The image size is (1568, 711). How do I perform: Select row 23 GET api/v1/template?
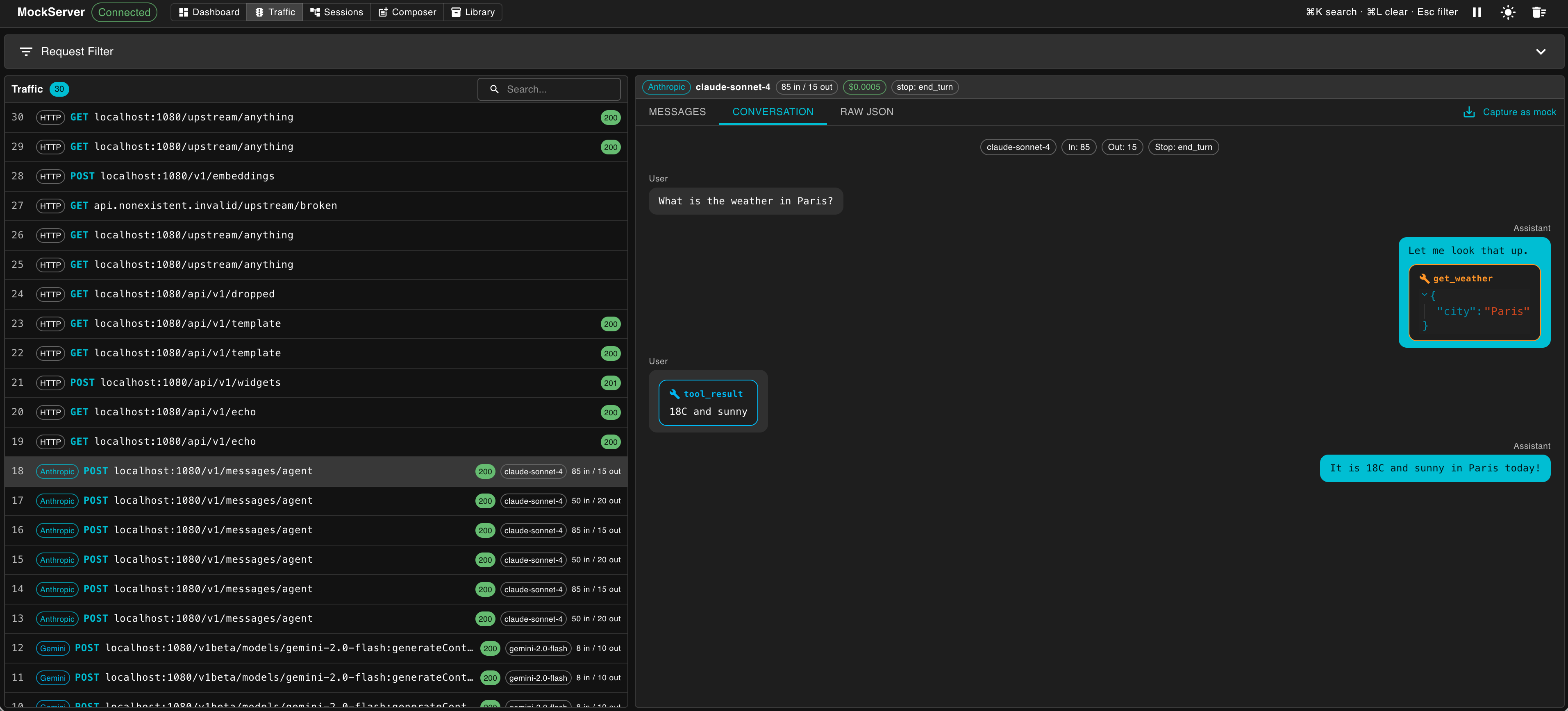[316, 324]
